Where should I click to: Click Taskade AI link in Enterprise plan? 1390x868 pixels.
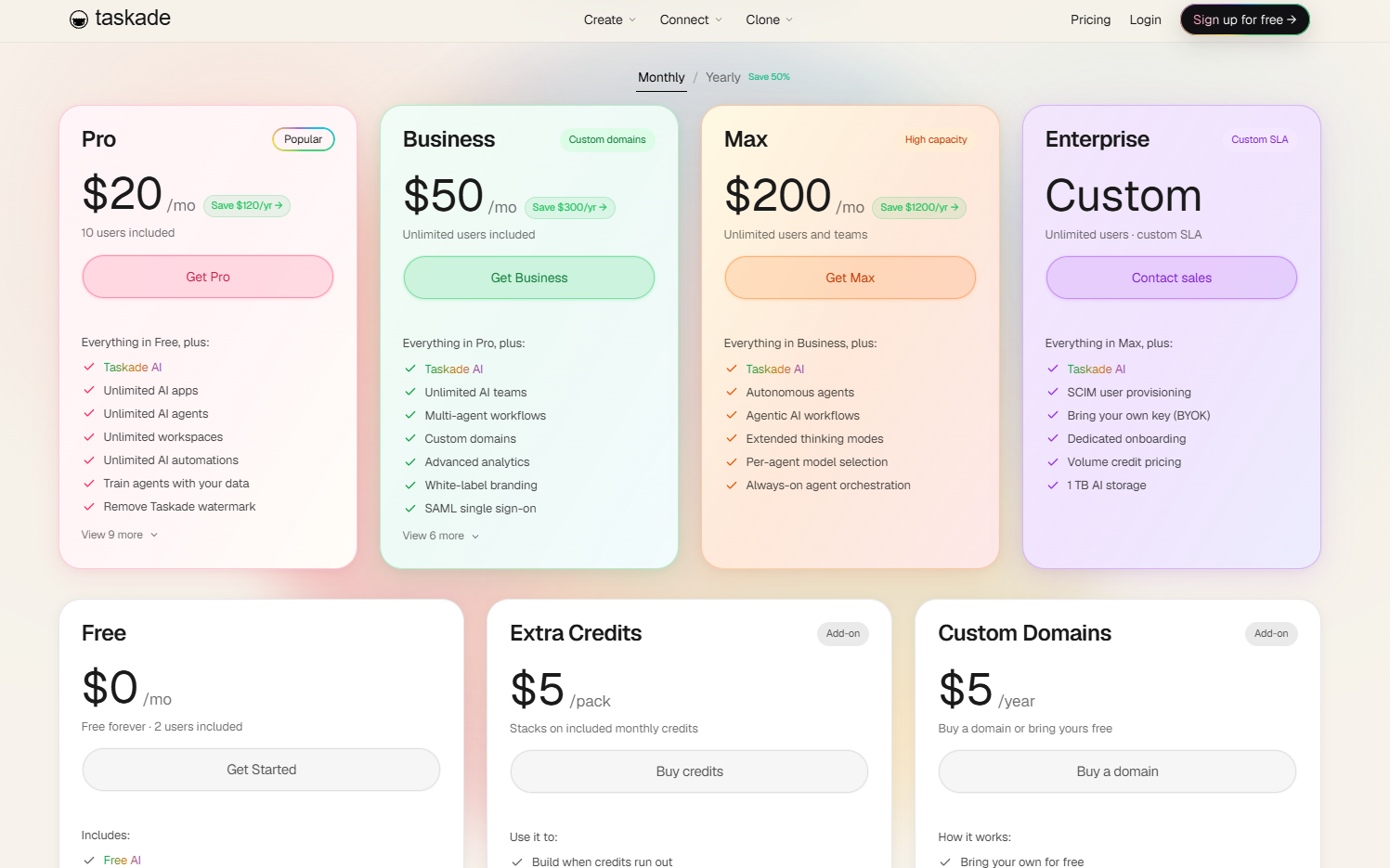tap(1097, 369)
